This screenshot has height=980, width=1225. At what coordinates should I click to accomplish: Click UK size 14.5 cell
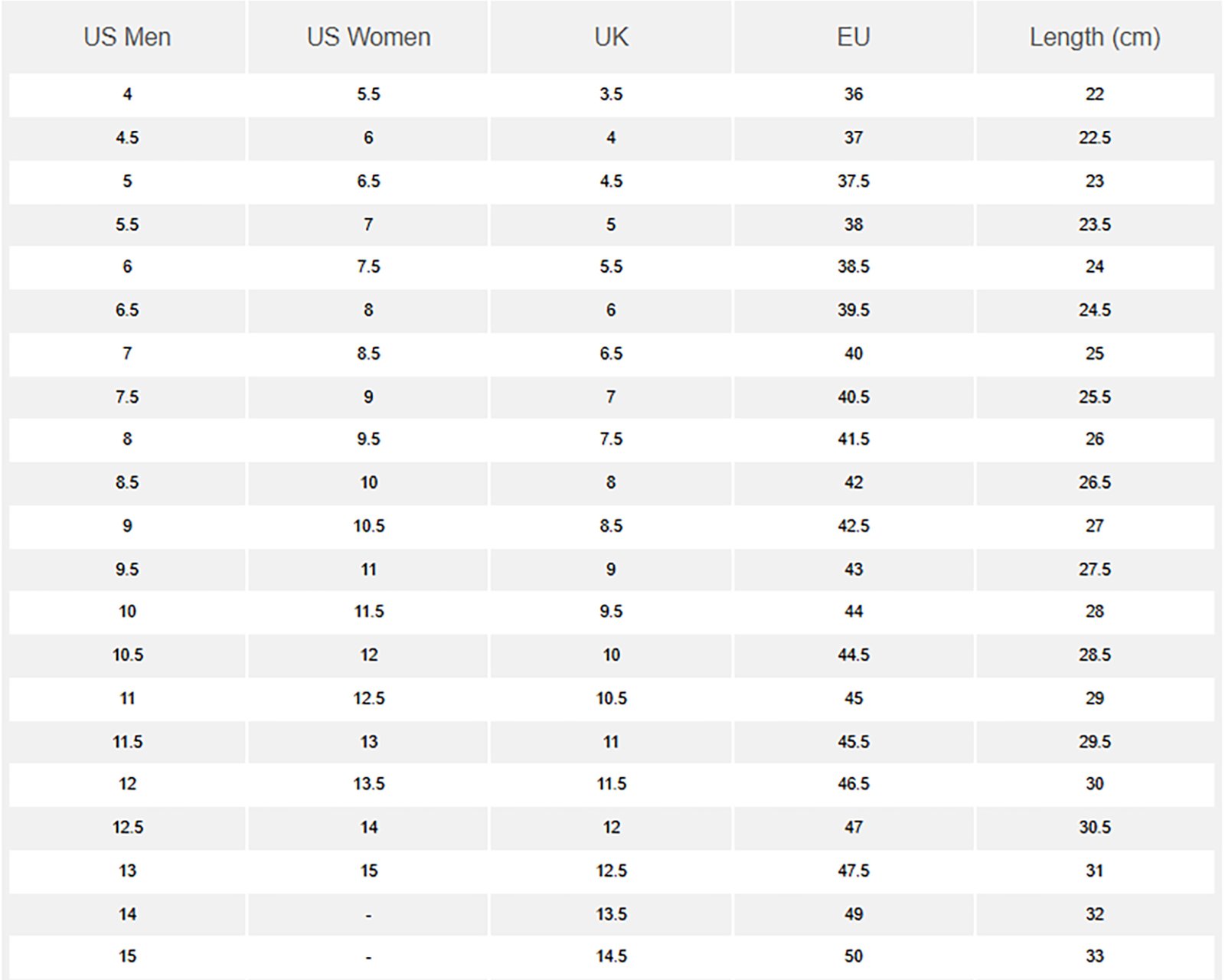(x=611, y=956)
